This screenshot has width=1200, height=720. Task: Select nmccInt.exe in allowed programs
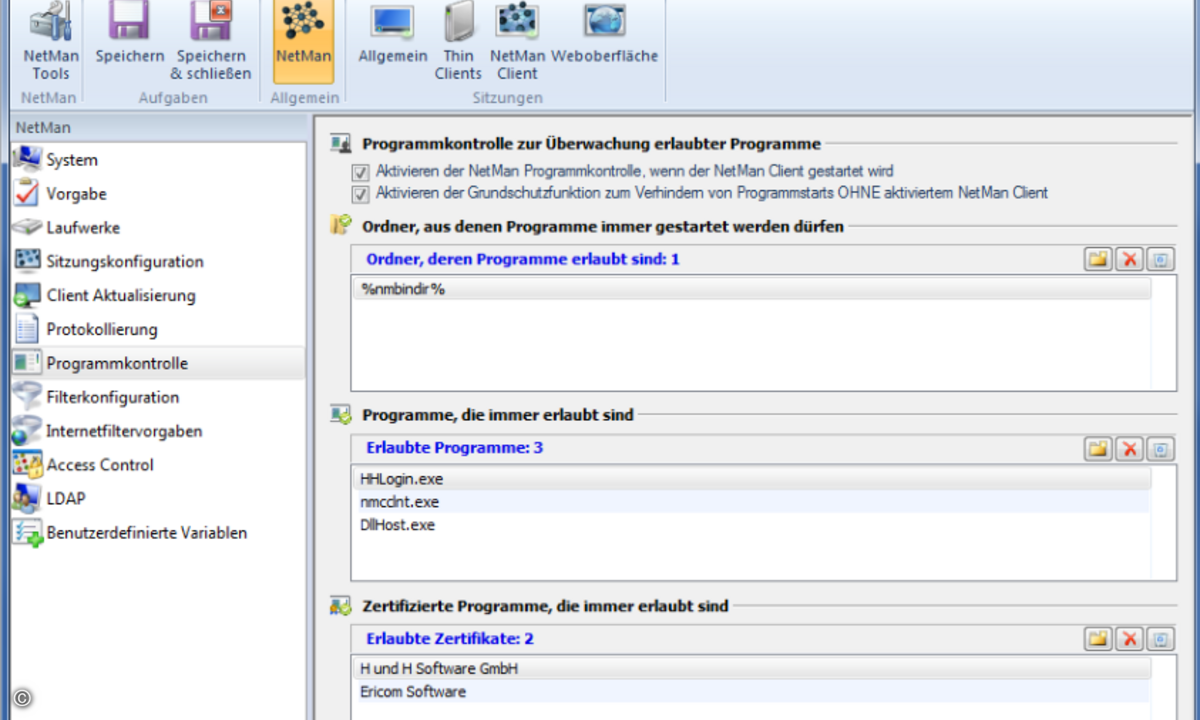[751, 502]
